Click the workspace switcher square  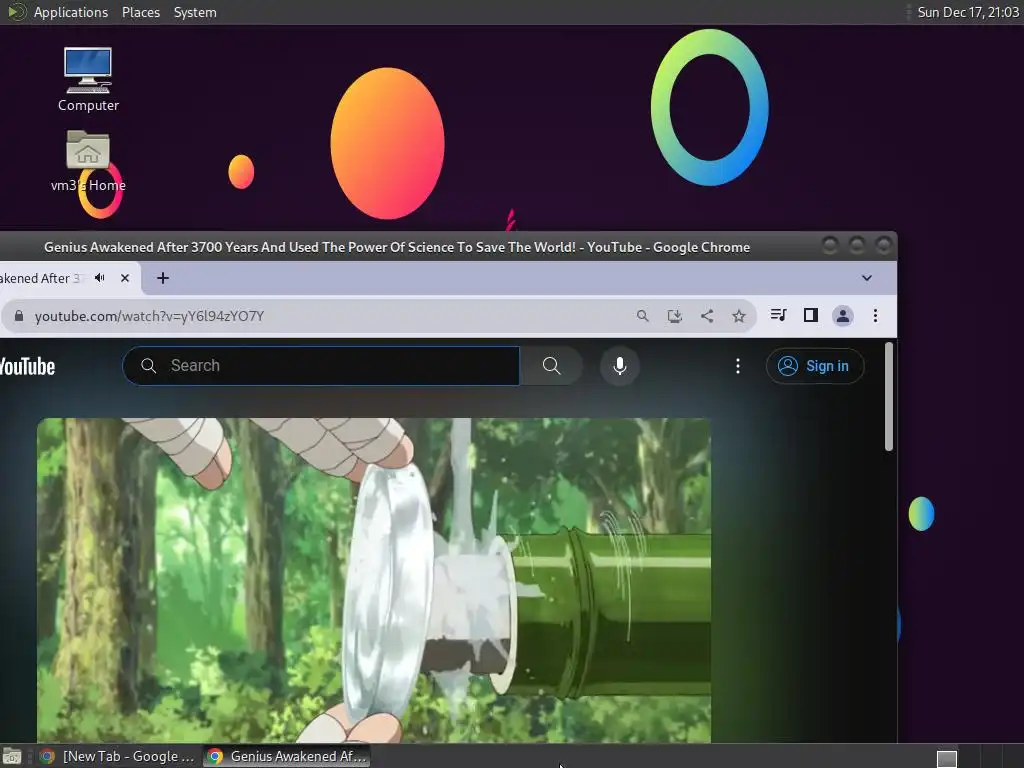coord(946,758)
